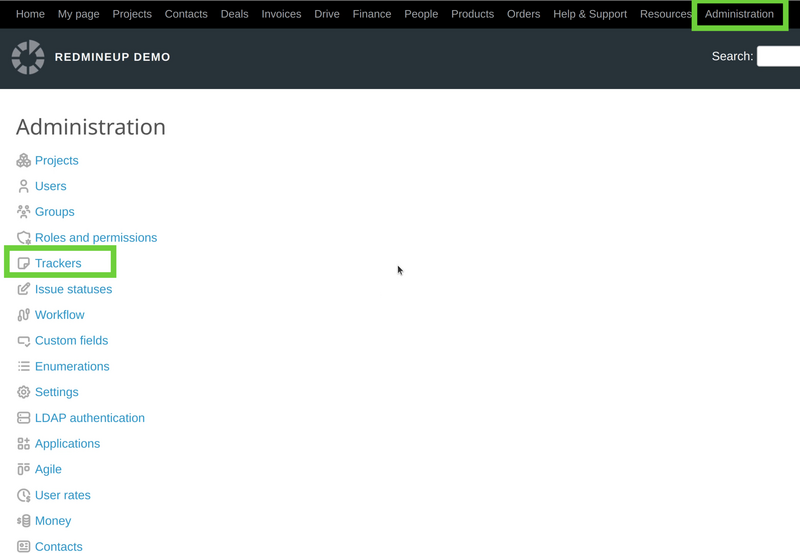Select the Applications link
Viewport: 800px width, 553px height.
[67, 444]
